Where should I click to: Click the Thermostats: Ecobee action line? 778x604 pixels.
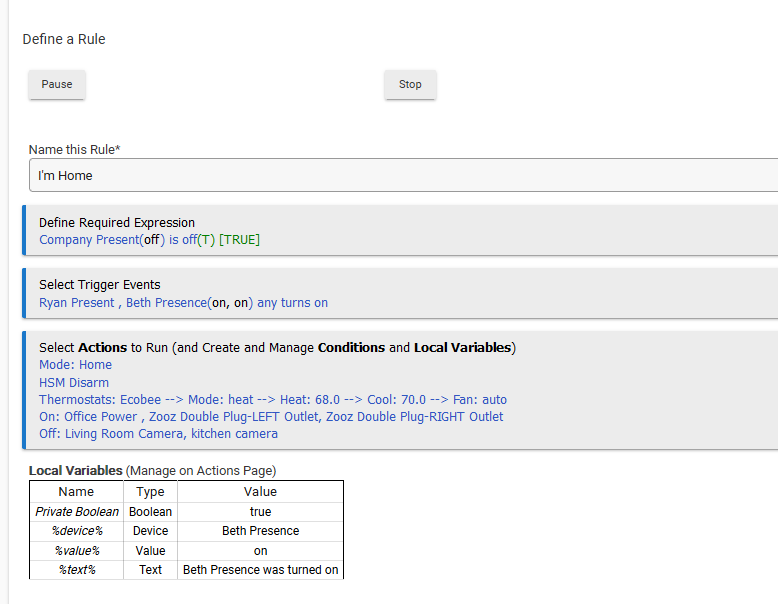pos(272,400)
